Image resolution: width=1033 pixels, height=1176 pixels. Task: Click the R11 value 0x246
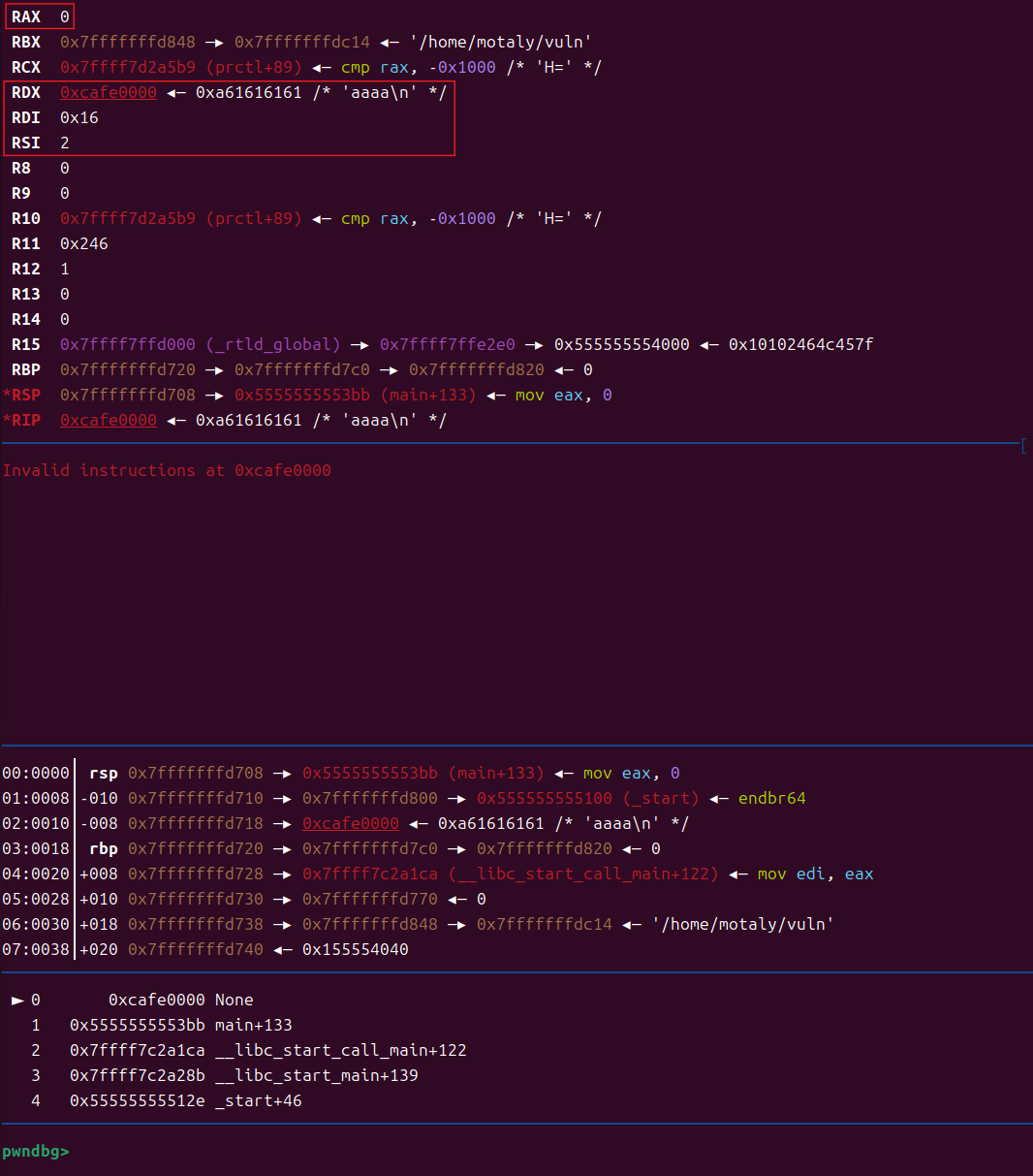83,243
